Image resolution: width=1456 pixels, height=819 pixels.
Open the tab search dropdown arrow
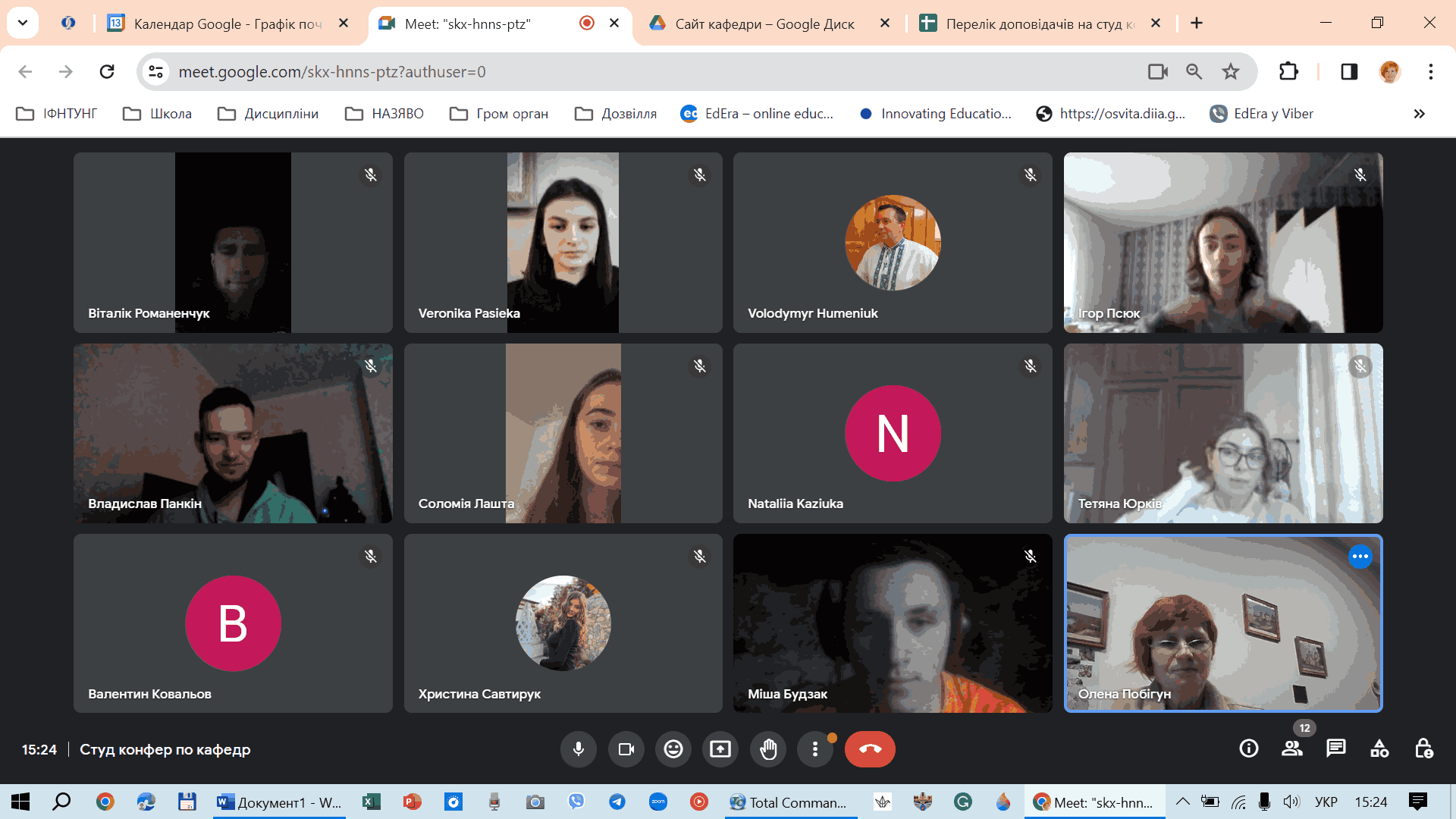coord(23,23)
